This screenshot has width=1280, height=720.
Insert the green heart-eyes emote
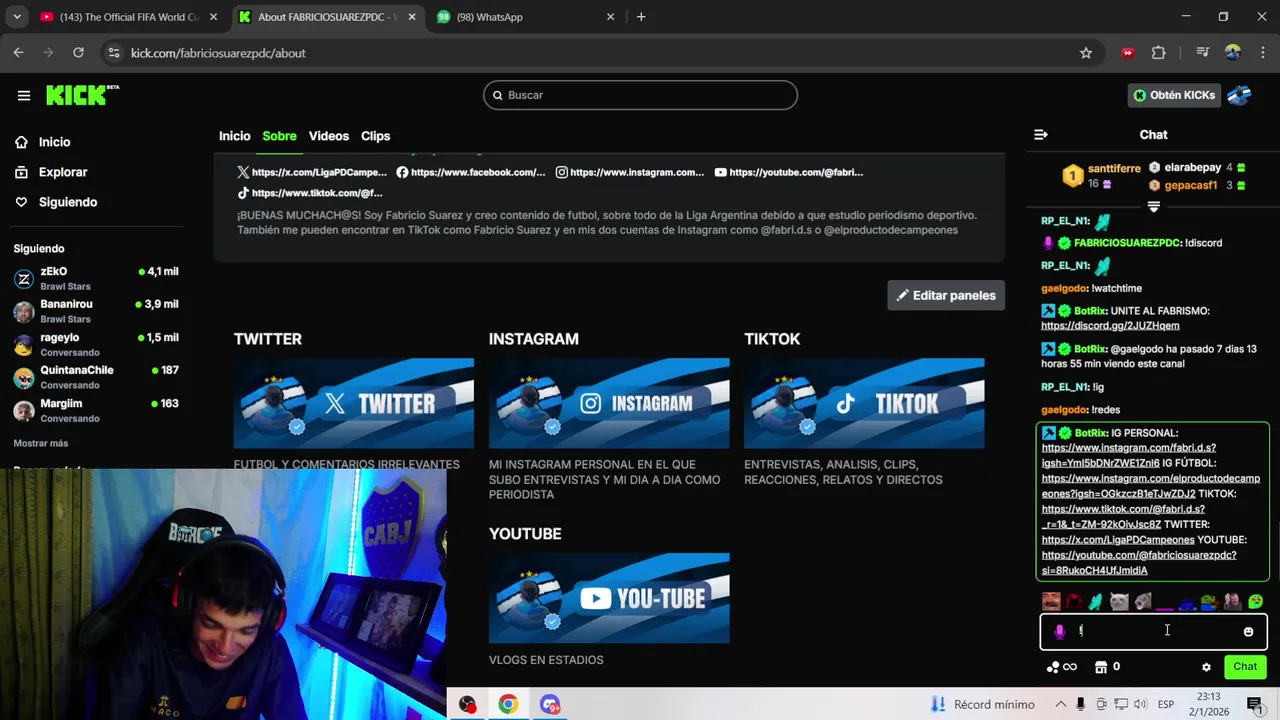[x=1255, y=601]
